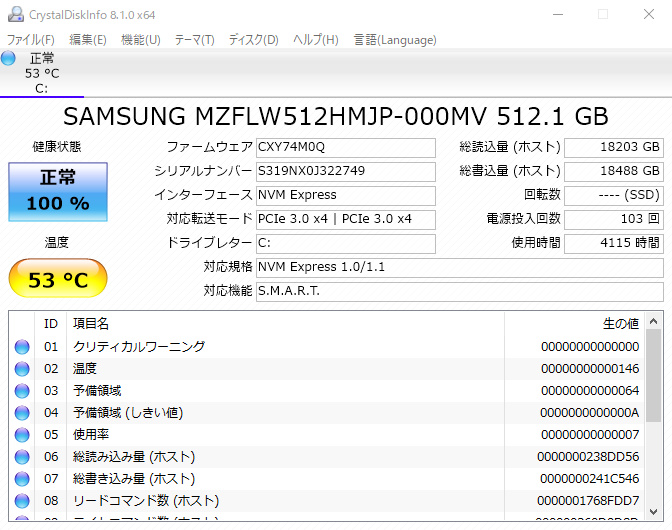Click the serial number field S319NX0J322749

tap(346, 171)
